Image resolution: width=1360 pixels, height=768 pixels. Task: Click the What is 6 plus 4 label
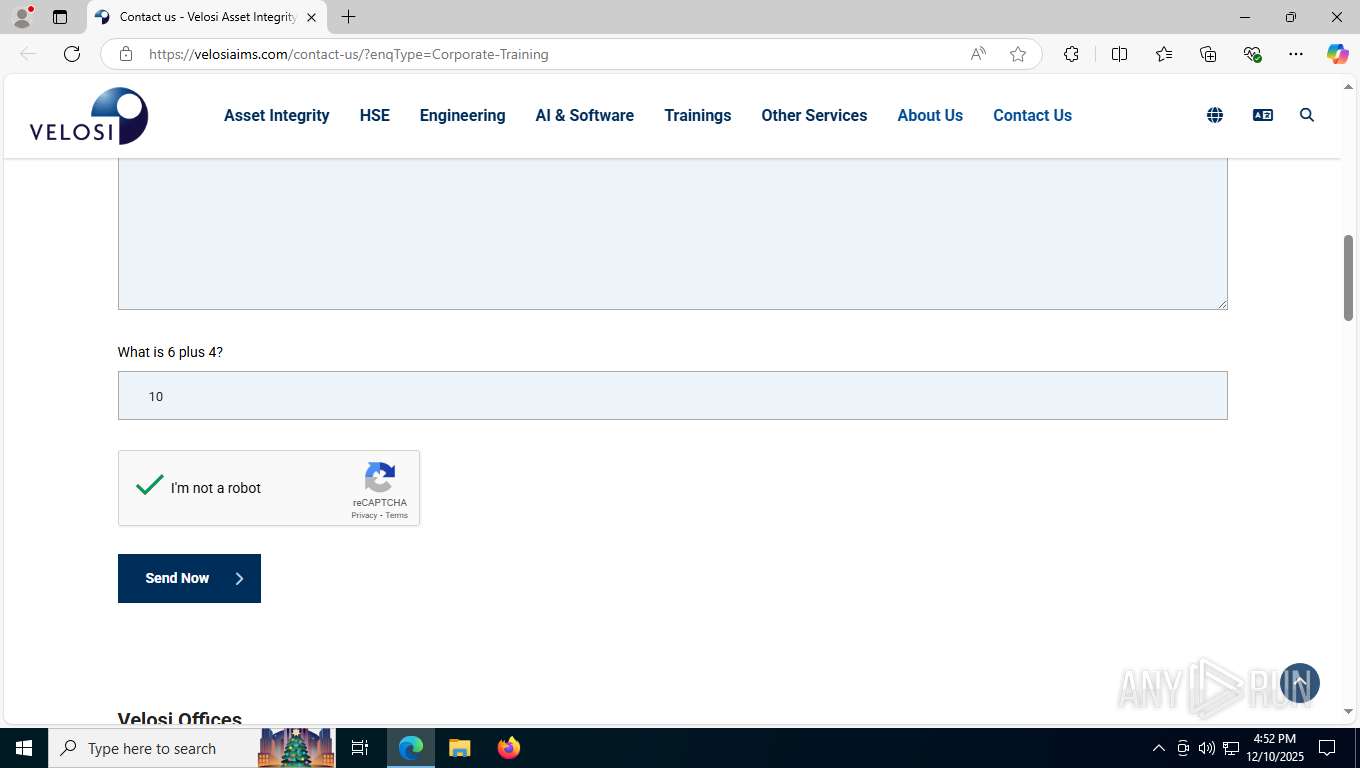[x=170, y=352]
